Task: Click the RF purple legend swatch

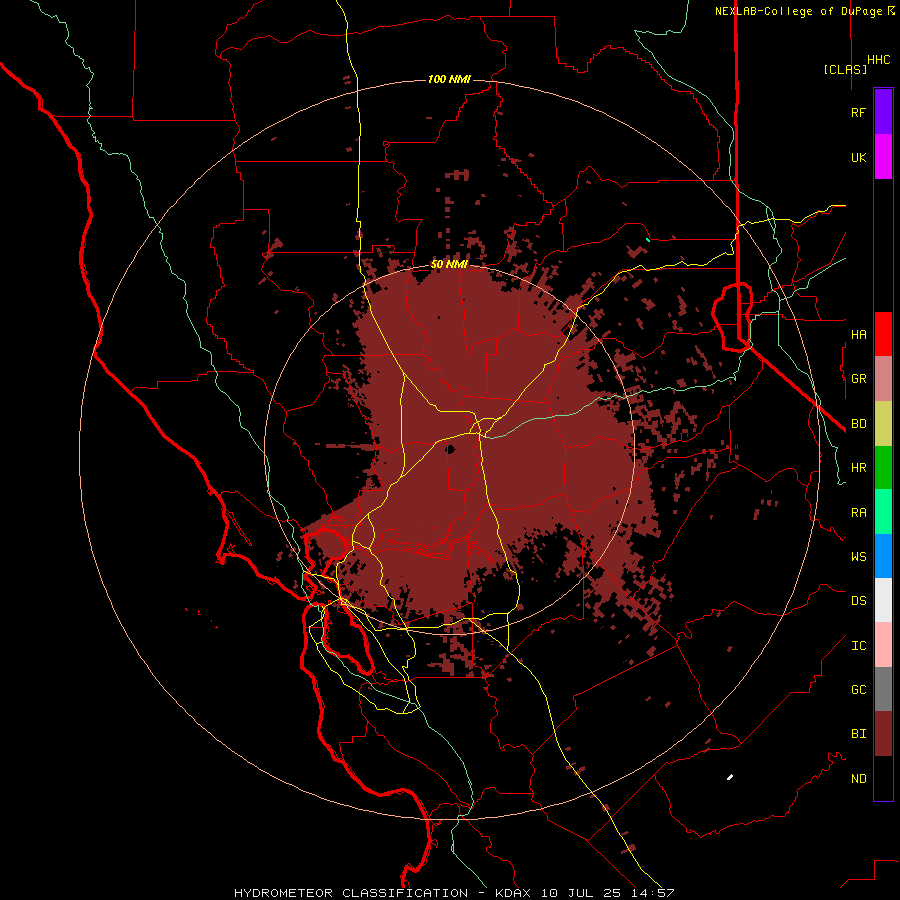Action: tap(883, 112)
